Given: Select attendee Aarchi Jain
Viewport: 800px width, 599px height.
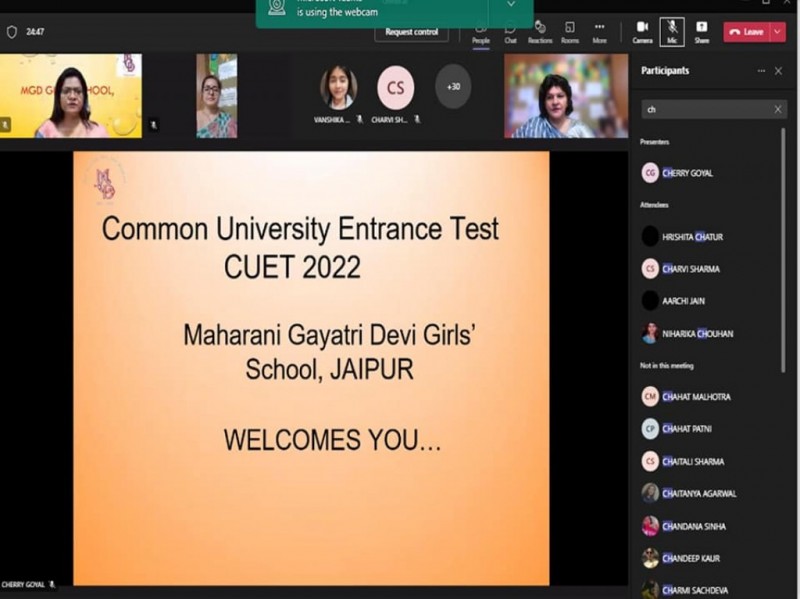Looking at the screenshot, I should pyautogui.click(x=709, y=301).
